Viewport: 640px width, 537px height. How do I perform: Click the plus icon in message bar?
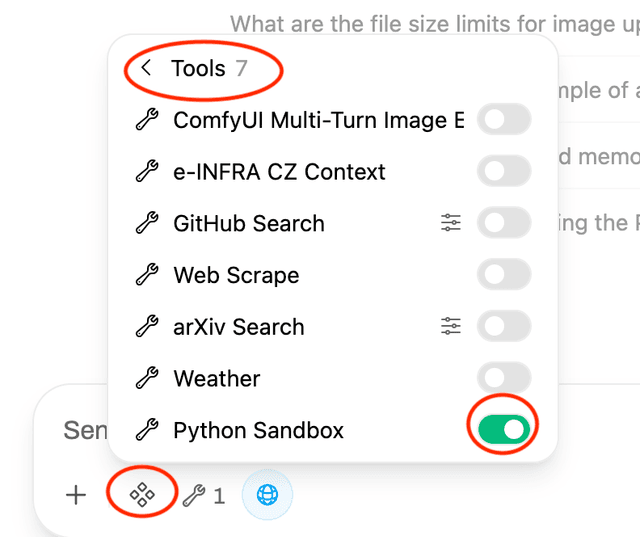pyautogui.click(x=76, y=495)
